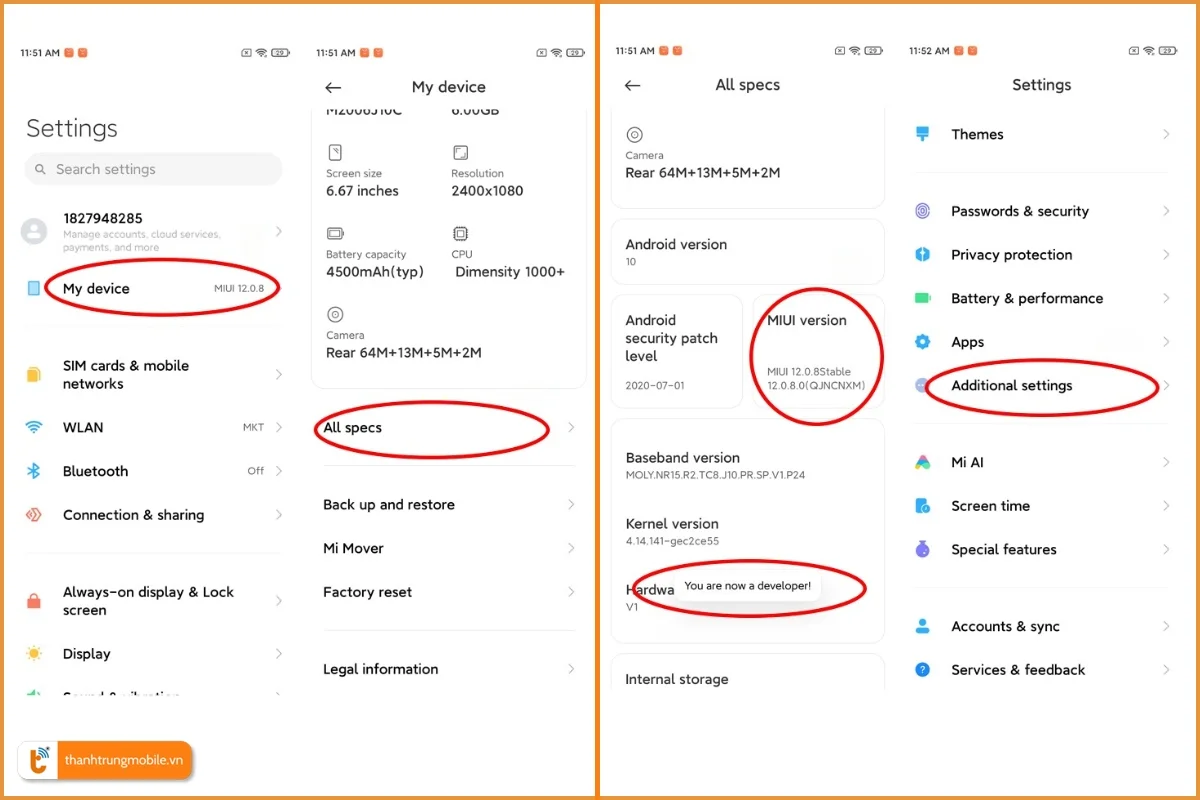Click the Themes icon
Viewport: 1200px width, 800px height.
921,134
